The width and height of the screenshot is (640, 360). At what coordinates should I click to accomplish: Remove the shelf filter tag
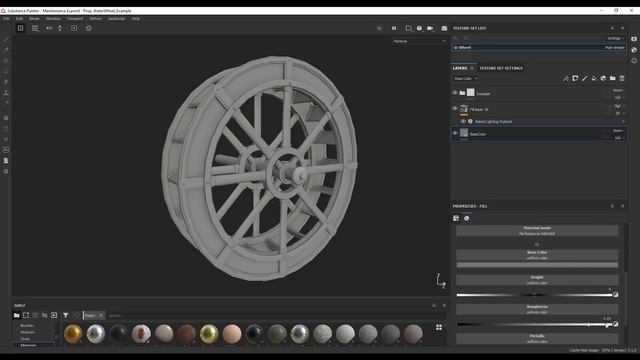pyautogui.click(x=101, y=316)
